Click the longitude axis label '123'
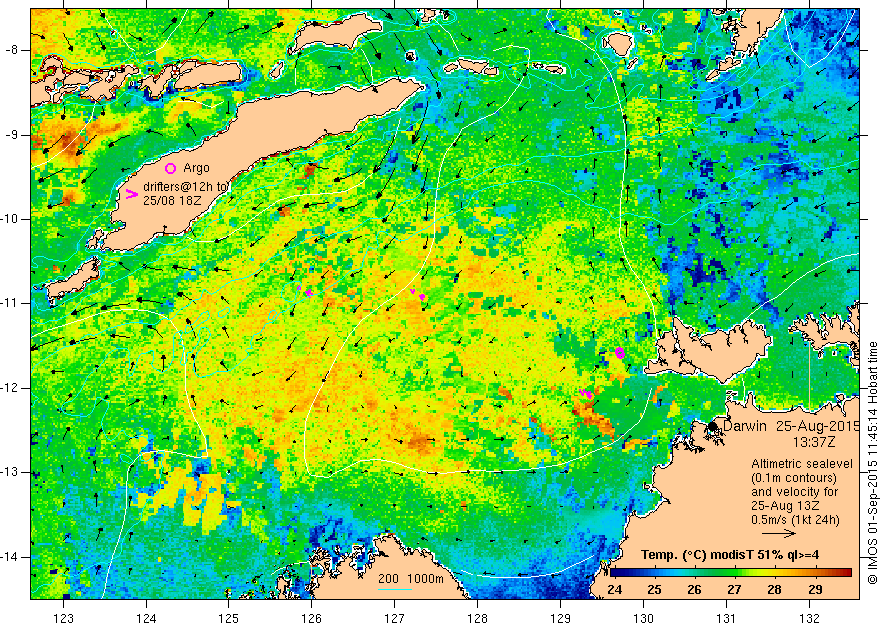 pyautogui.click(x=63, y=618)
